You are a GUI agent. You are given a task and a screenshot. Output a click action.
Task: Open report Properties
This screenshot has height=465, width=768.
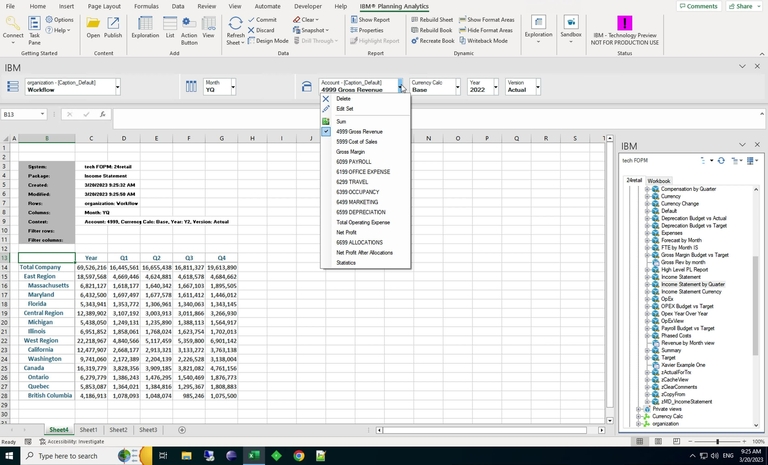pyautogui.click(x=367, y=30)
